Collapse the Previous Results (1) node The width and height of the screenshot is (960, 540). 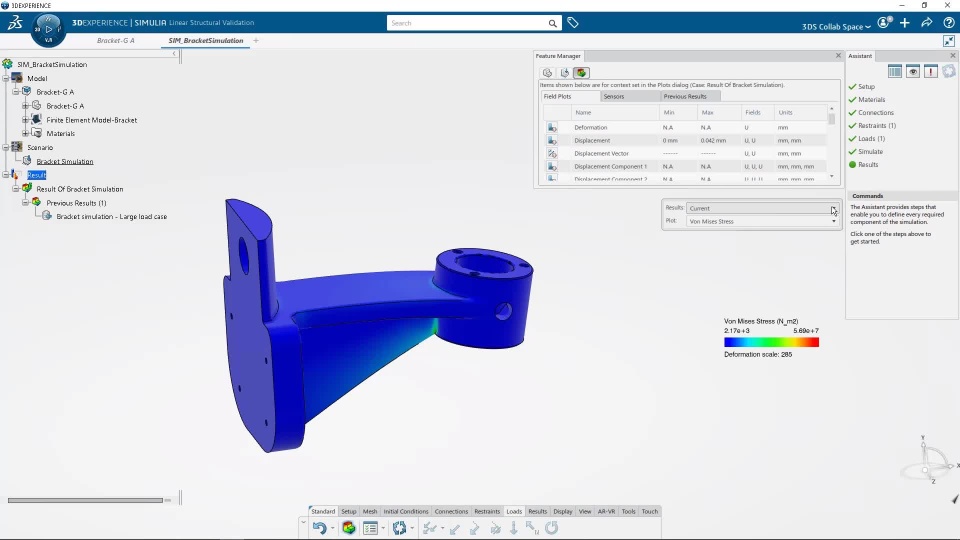[x=26, y=203]
